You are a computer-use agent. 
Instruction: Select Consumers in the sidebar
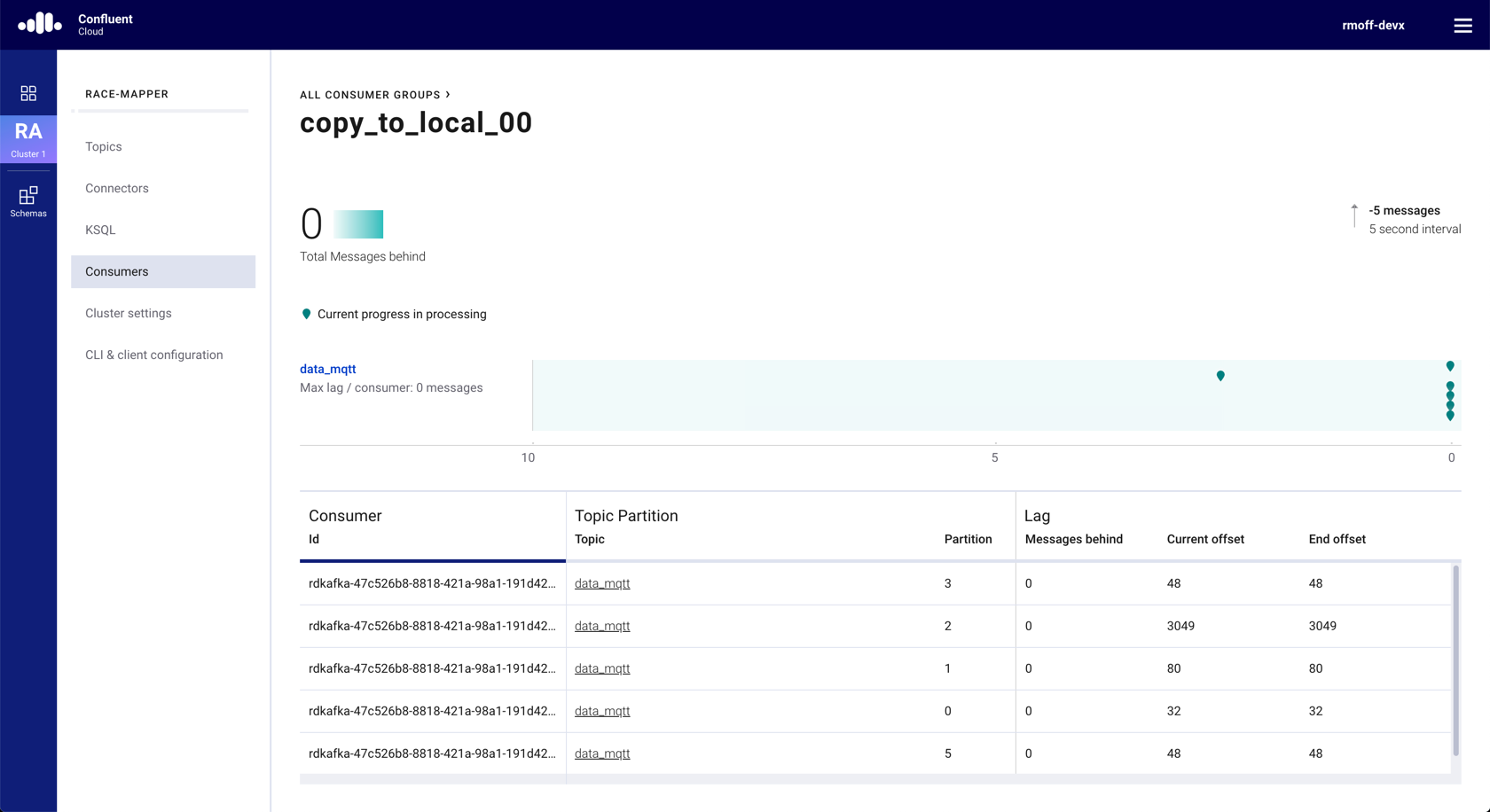point(117,271)
